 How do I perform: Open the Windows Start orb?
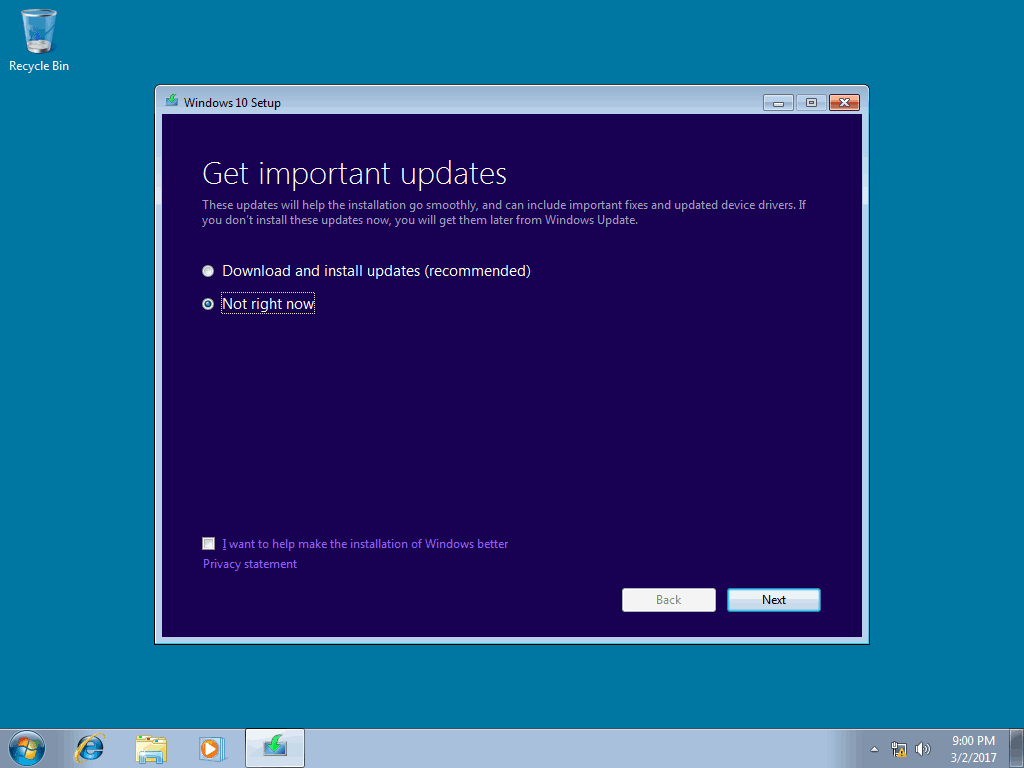(x=27, y=748)
